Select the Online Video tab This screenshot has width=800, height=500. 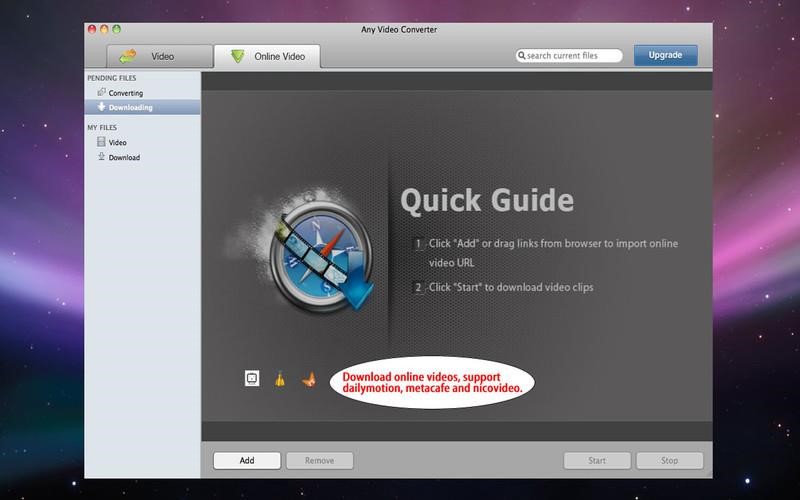pos(267,56)
